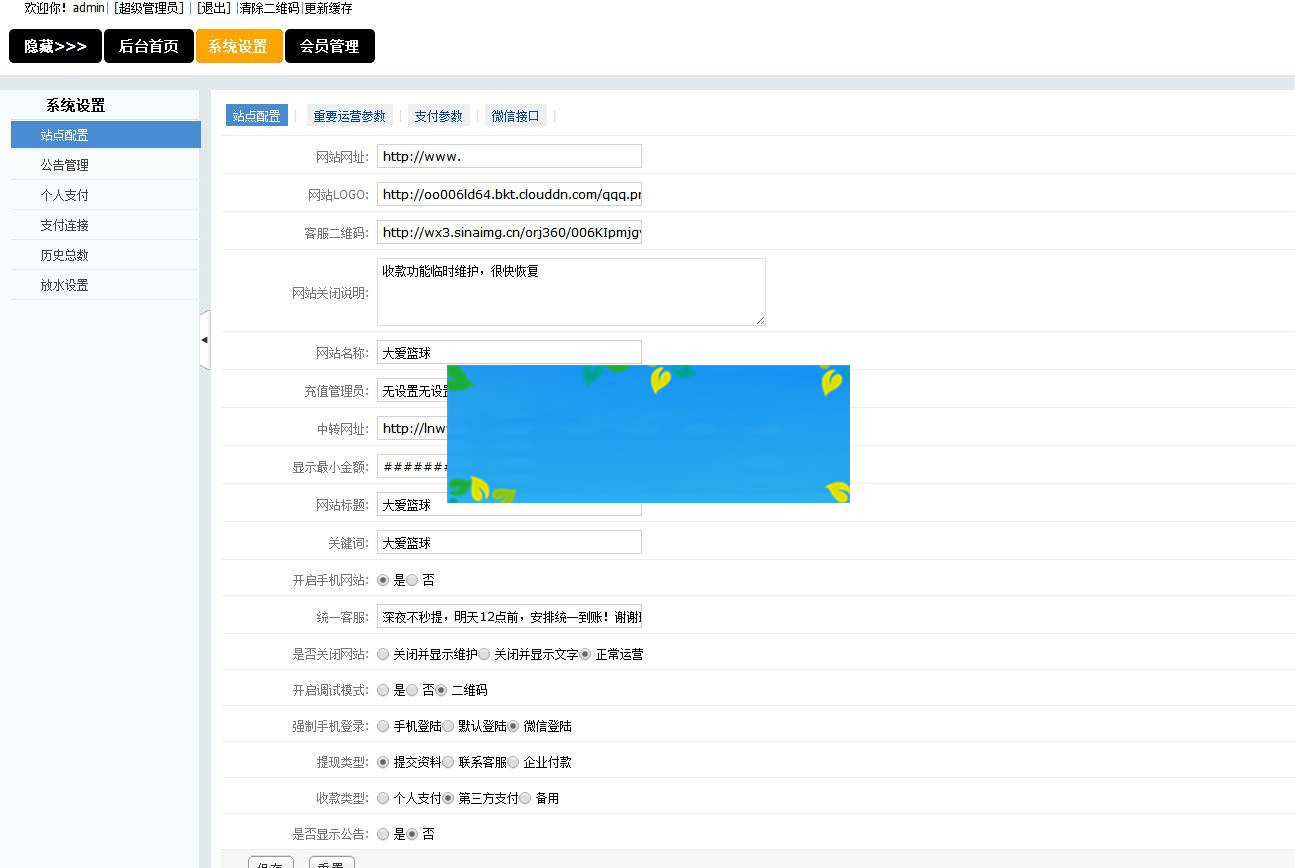Go to 后台首页
1295x868 pixels.
click(148, 46)
